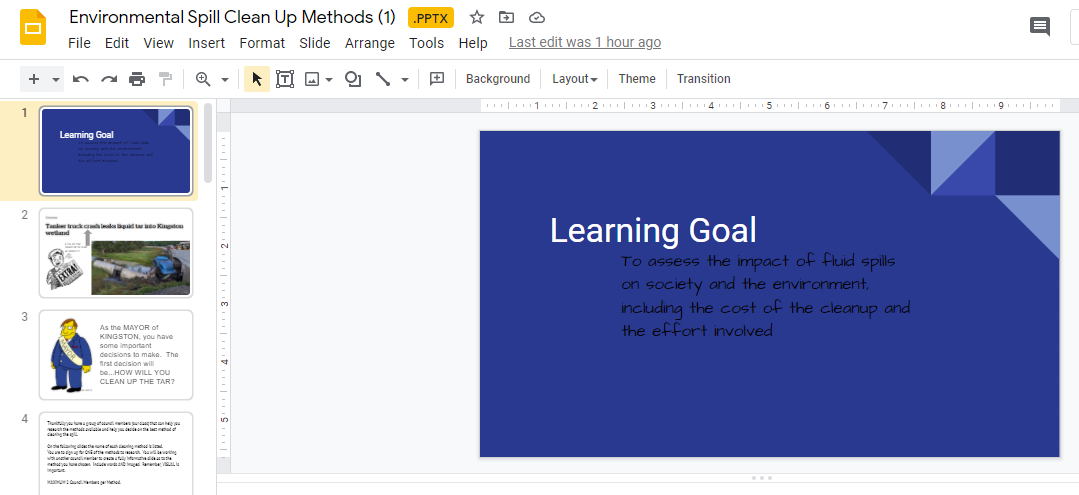
Task: Star this presentation
Action: (x=476, y=18)
